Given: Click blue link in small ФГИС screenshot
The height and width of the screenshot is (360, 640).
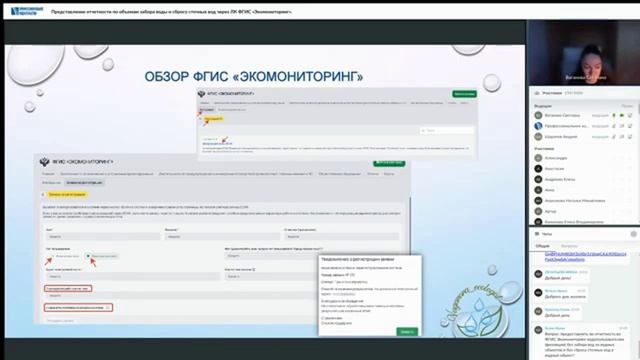Looking at the screenshot, I should [217, 144].
